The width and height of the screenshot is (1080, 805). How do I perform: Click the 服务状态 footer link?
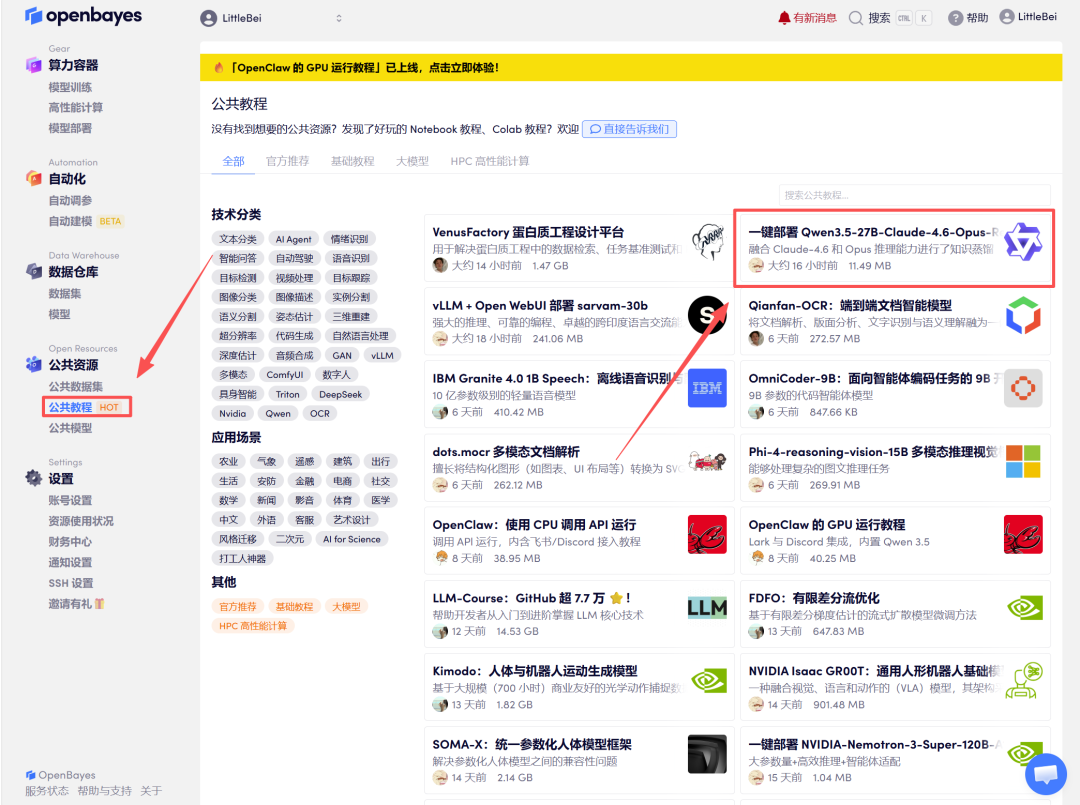tap(47, 791)
